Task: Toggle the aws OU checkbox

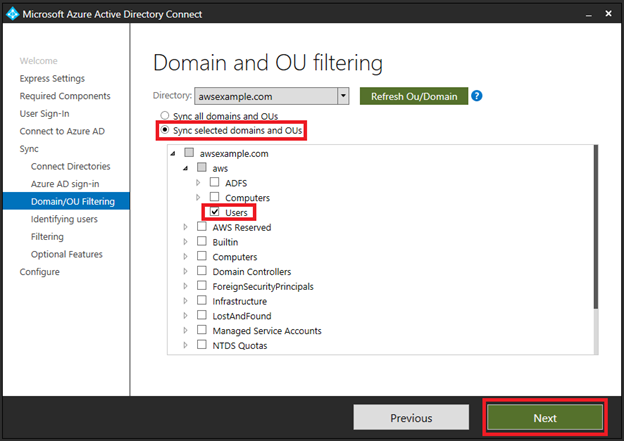Action: 202,168
